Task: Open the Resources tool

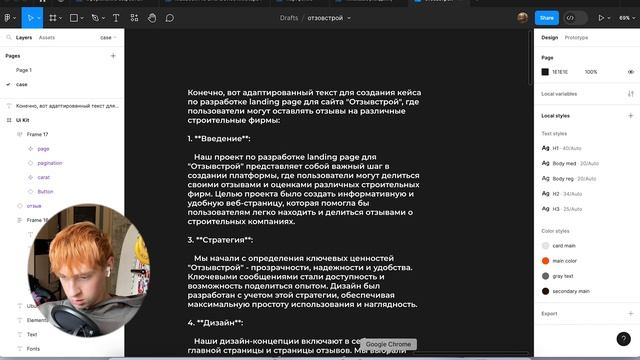Action: pyautogui.click(x=134, y=18)
